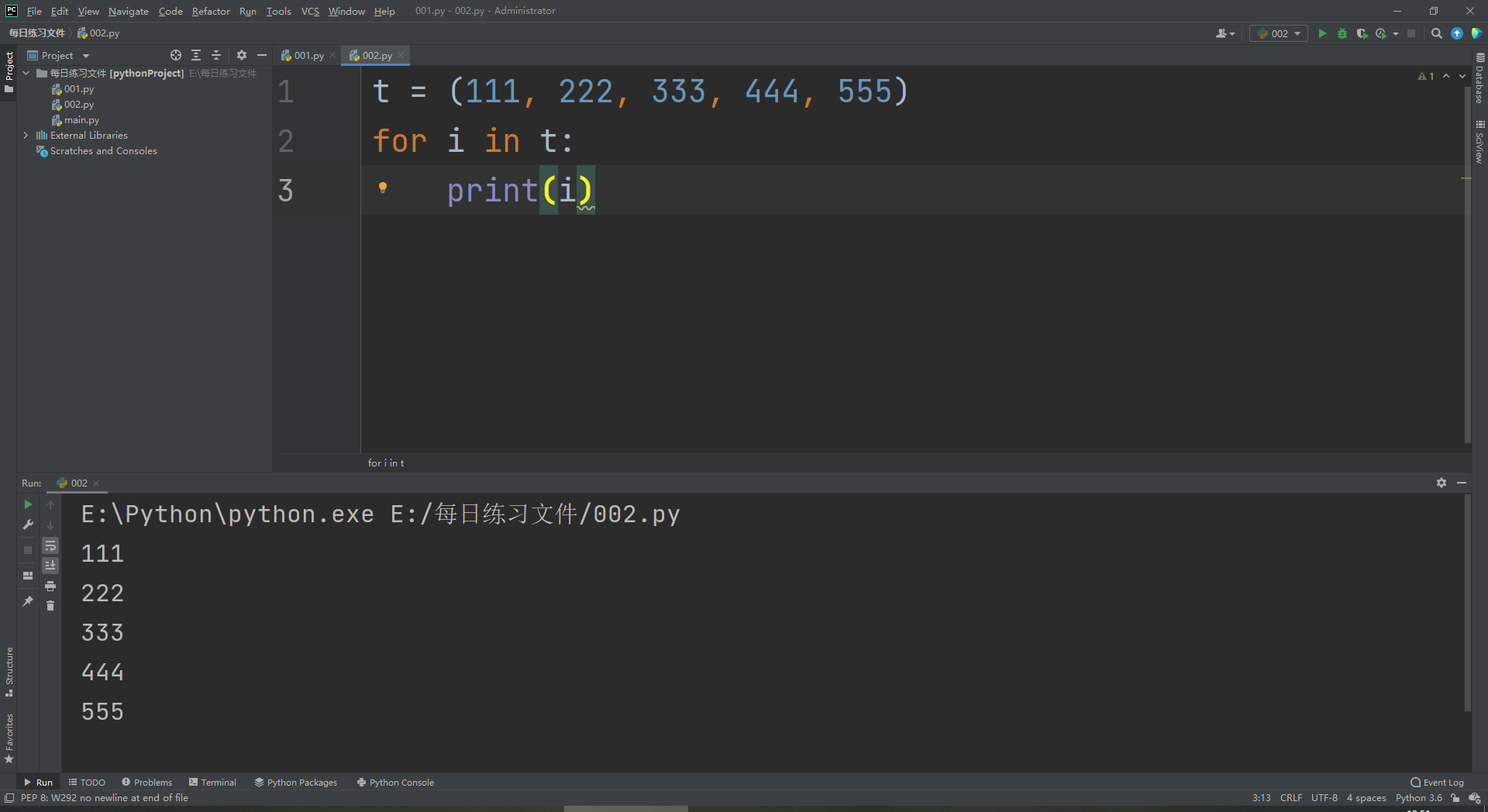
Task: Rerun 002 in Run panel
Action: pyautogui.click(x=28, y=504)
